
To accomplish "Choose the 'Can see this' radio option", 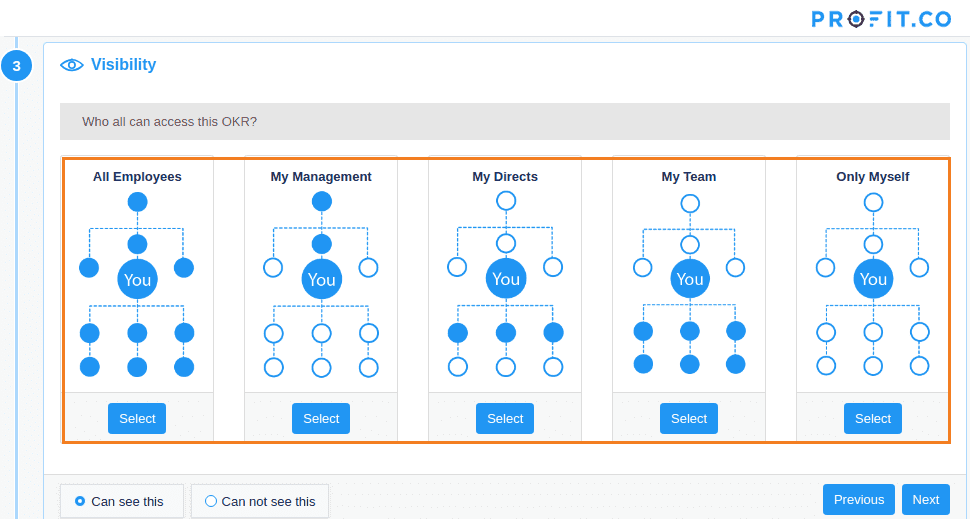I will 80,501.
